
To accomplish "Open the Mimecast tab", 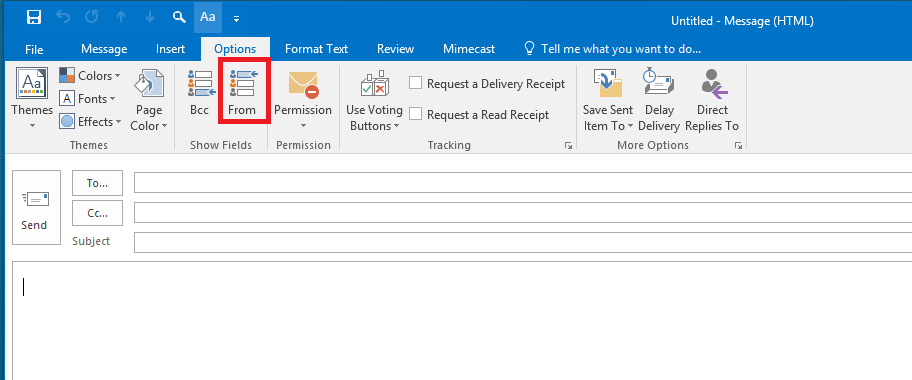I will click(x=469, y=49).
